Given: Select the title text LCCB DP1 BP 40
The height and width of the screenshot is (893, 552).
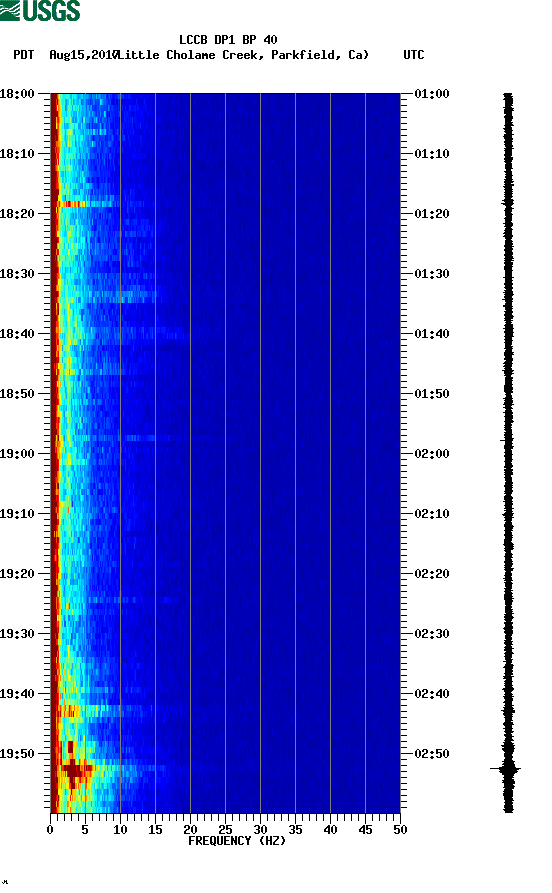Looking at the screenshot, I should pos(228,40).
